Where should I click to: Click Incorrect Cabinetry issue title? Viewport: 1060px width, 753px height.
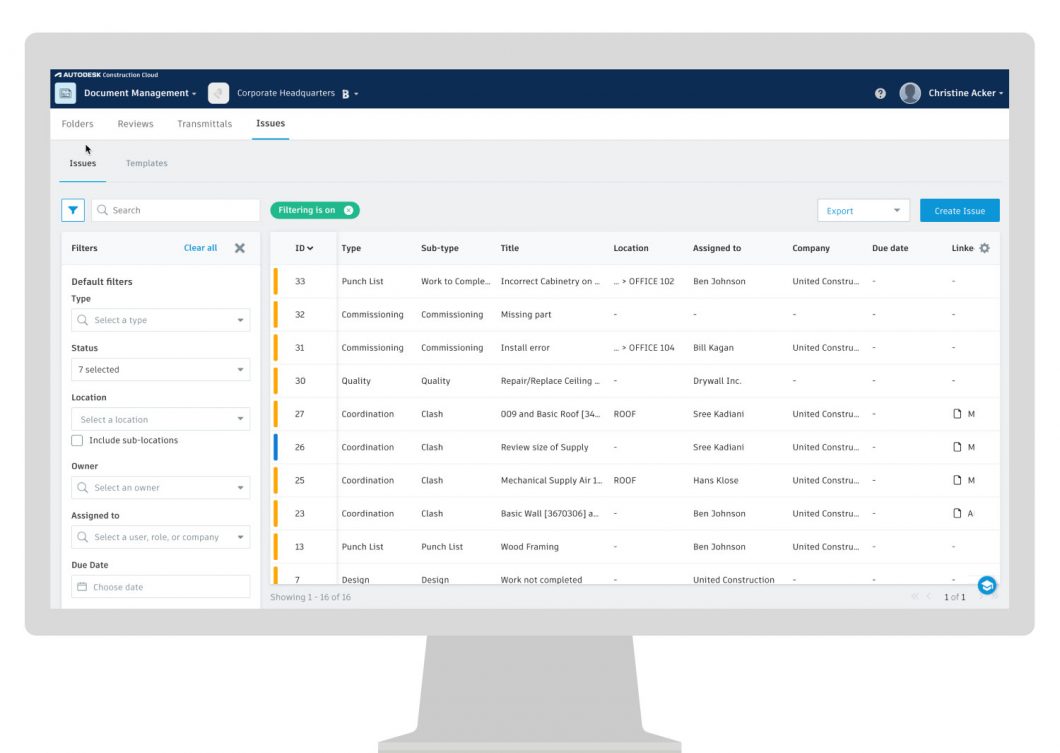coord(550,281)
